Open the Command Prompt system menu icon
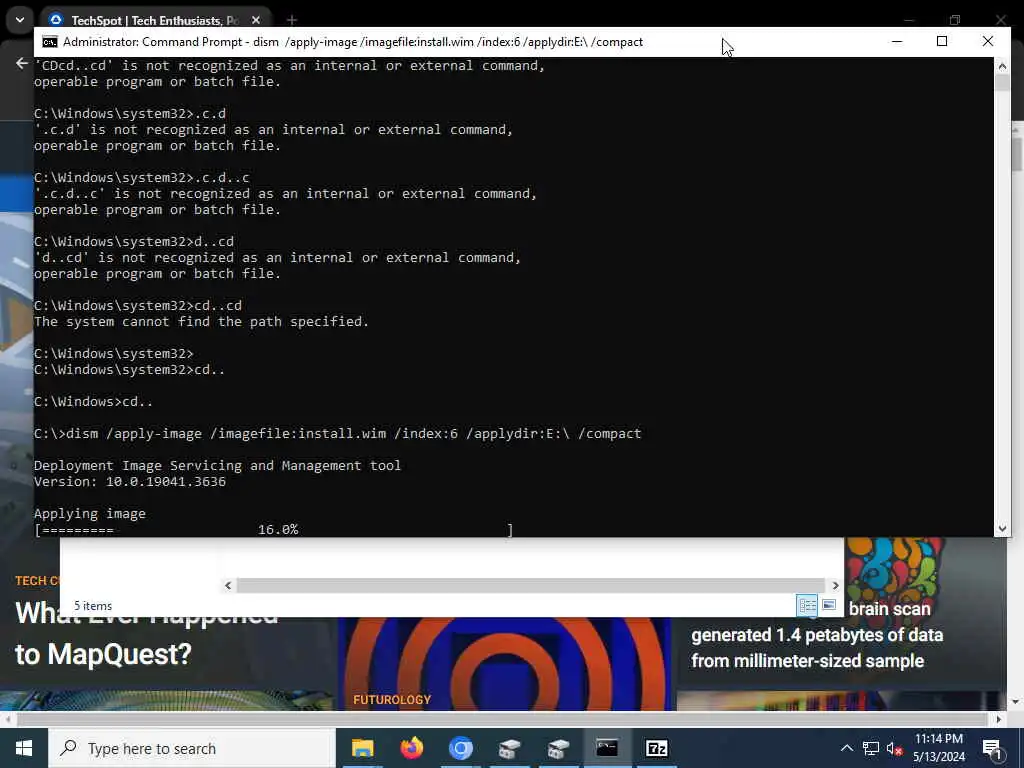Screen dimensions: 1024x768 click(50, 42)
